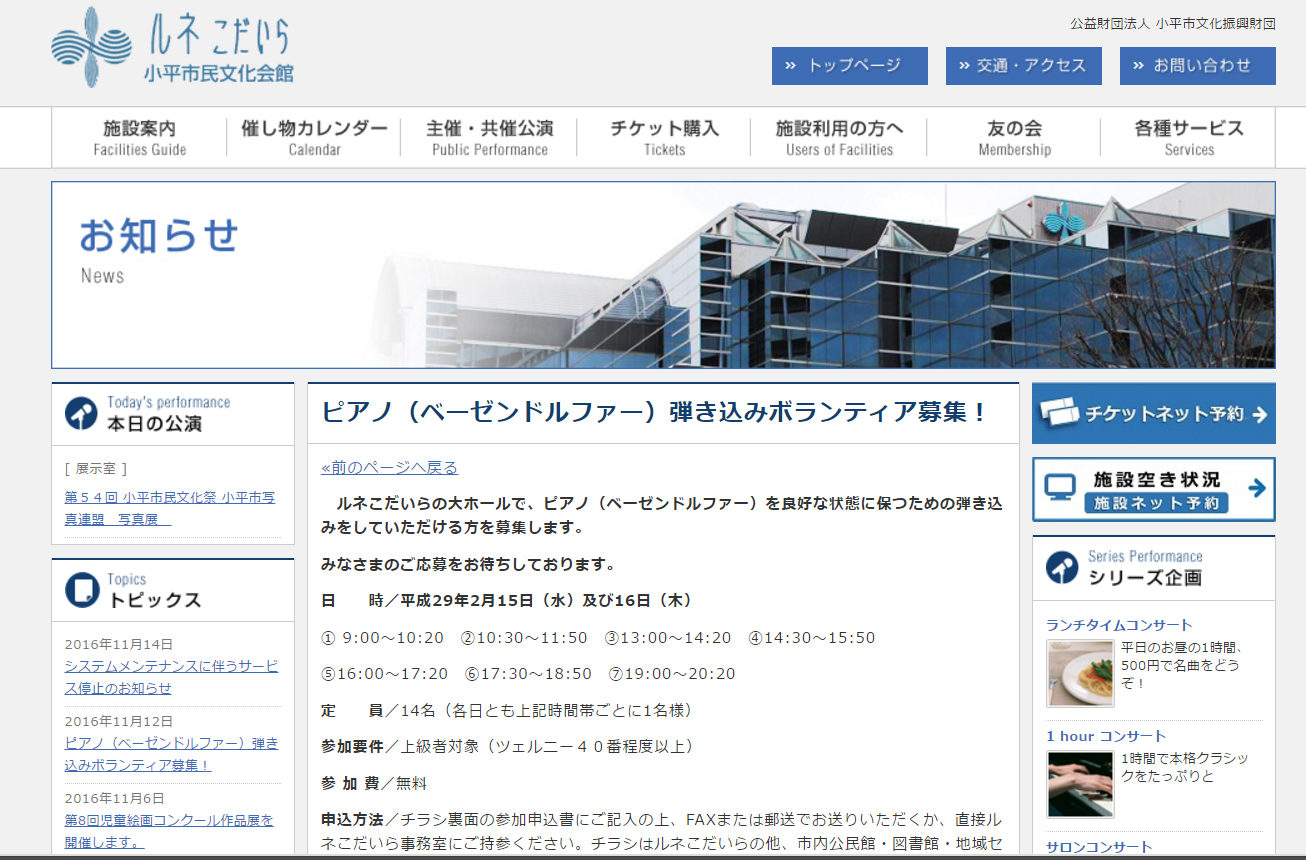Click the 1 hour コンサート piano thumbnail
This screenshot has width=1306, height=860.
pos(1080,784)
